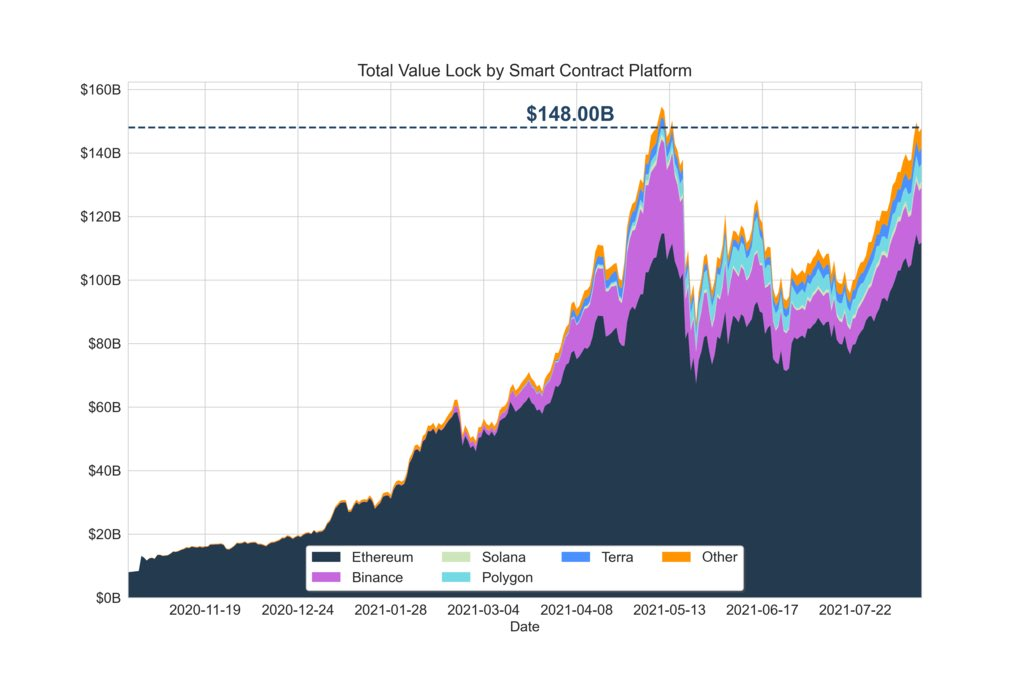Click the $148.00B annotation text
The image size is (1024, 683).
[x=570, y=114]
